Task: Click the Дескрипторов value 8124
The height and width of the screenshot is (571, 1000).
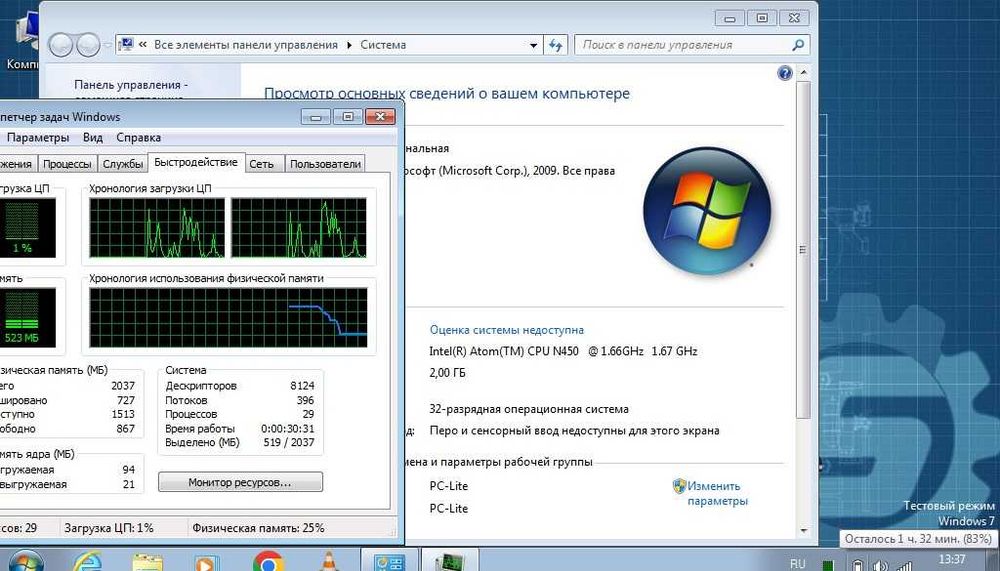Action: (x=302, y=386)
